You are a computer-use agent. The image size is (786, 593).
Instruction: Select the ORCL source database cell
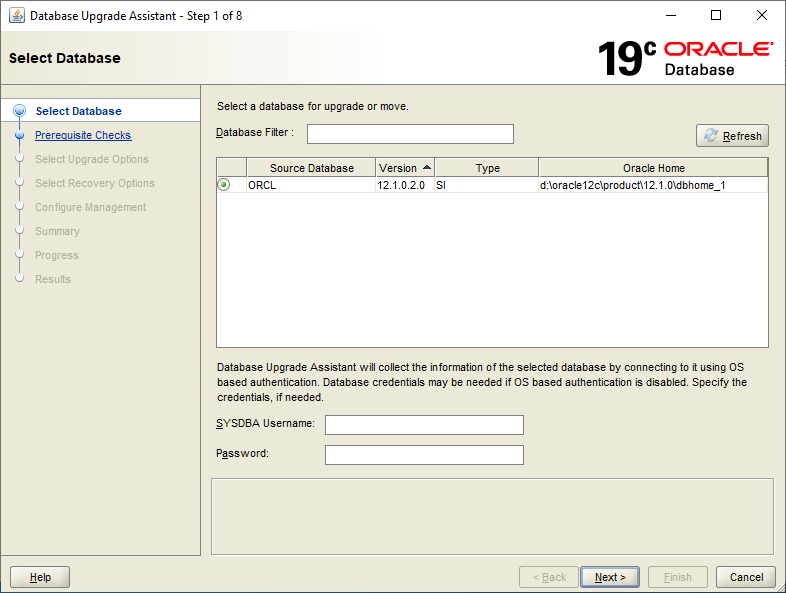tap(311, 185)
